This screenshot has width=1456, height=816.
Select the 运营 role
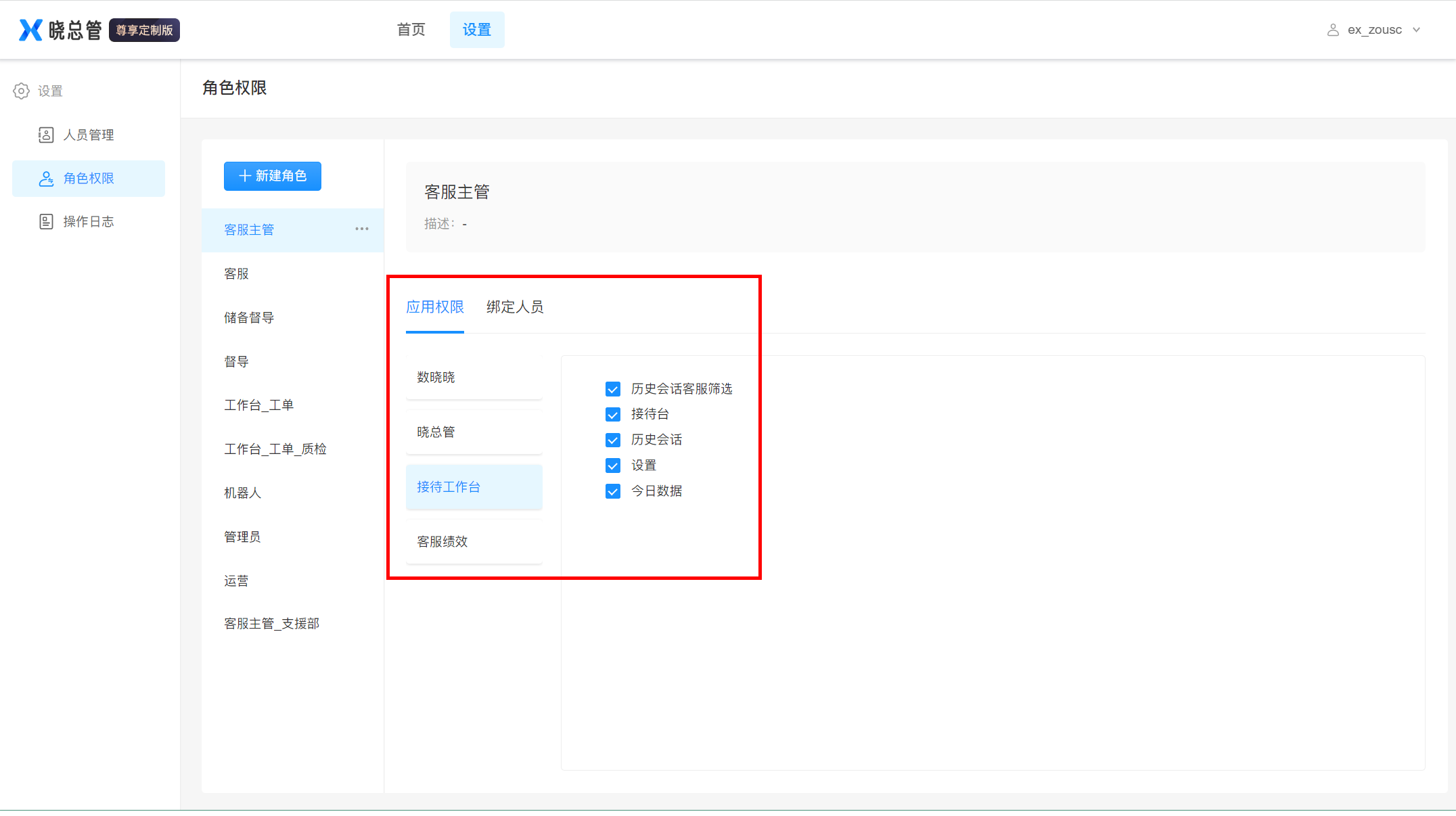pos(292,581)
